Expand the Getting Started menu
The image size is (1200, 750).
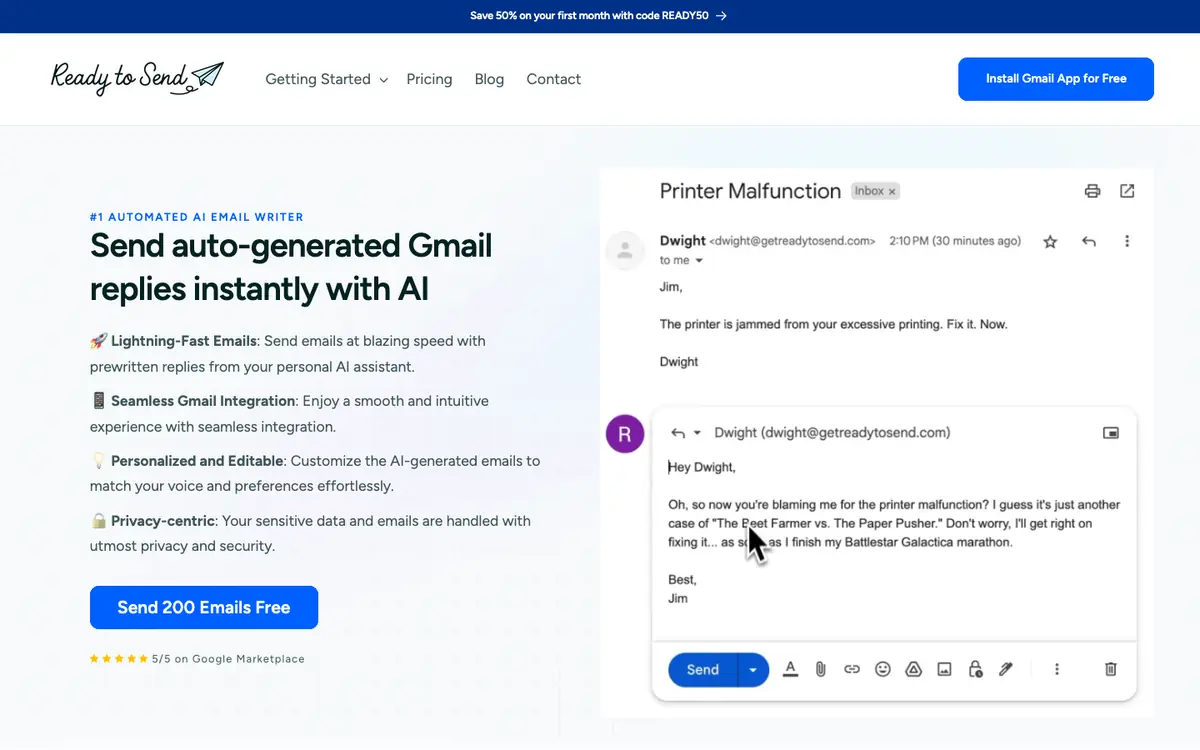coord(326,79)
